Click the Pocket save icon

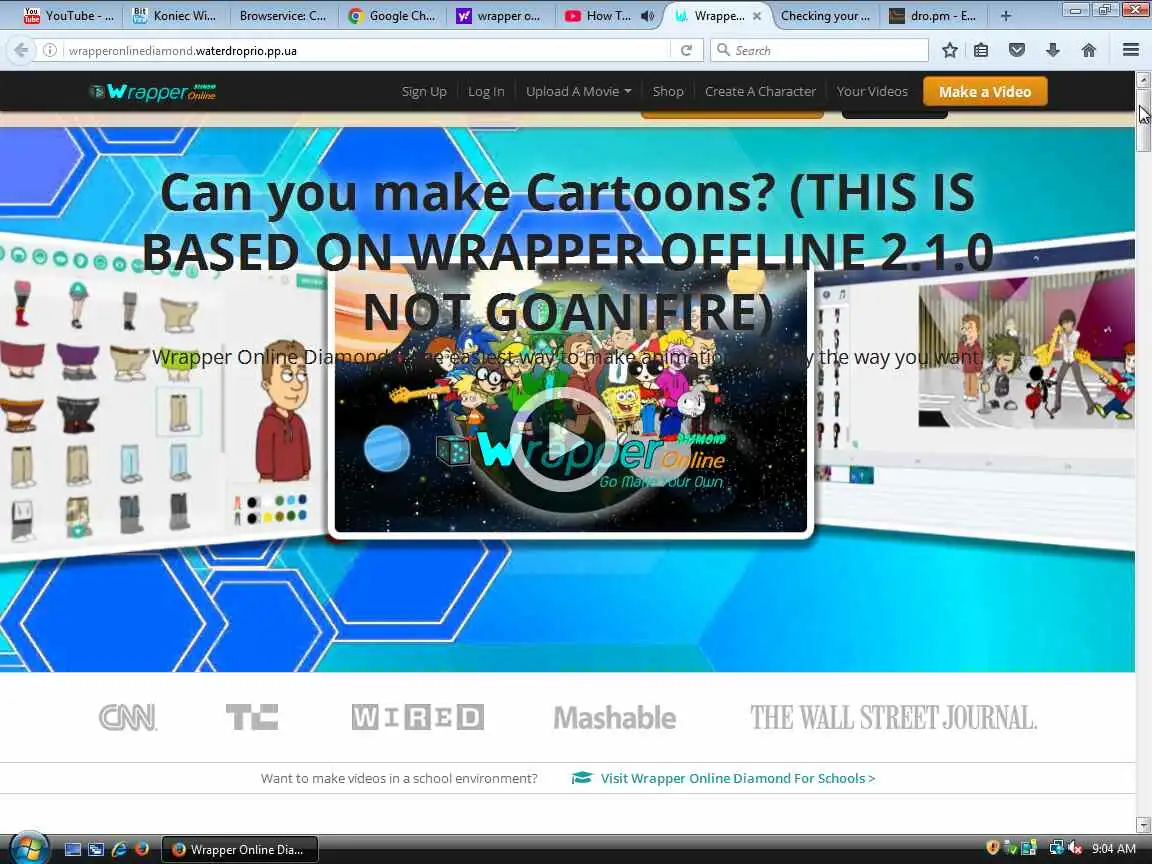point(1017,50)
